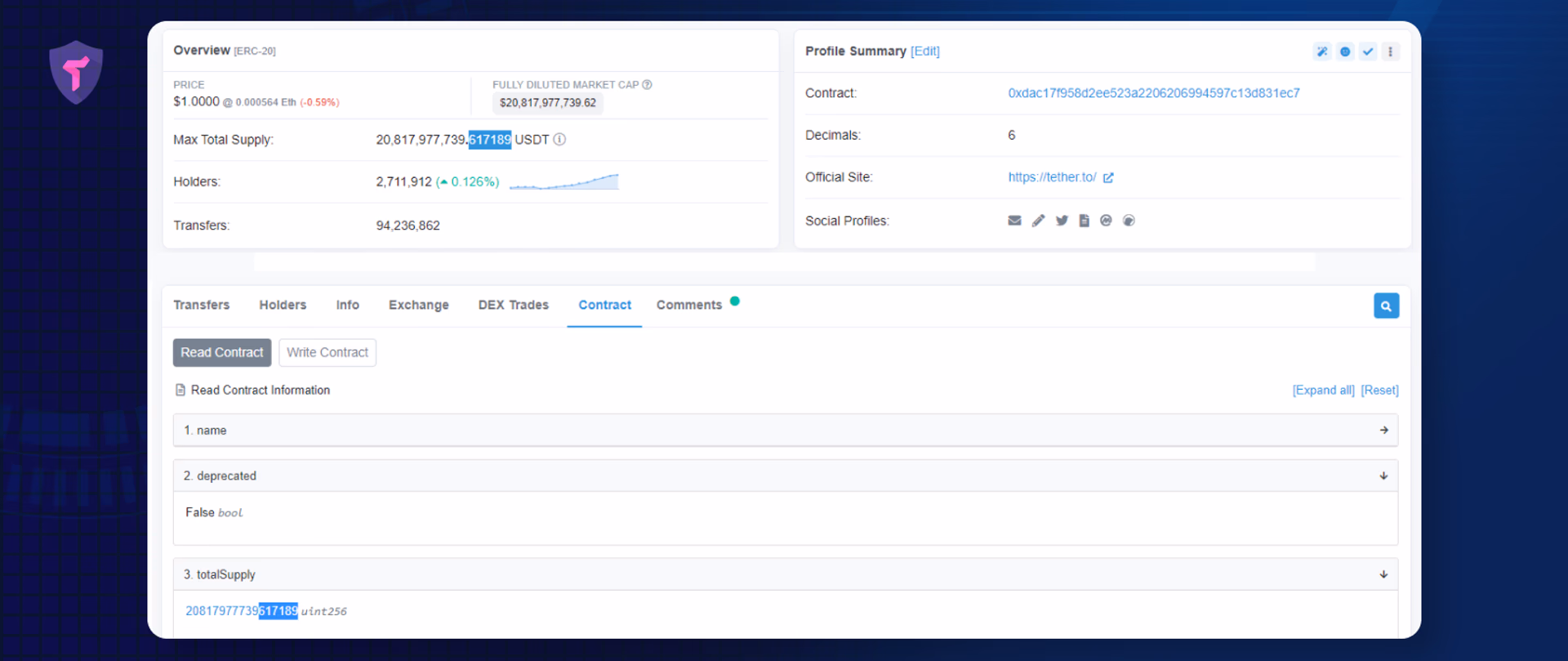The image size is (1568, 661).
Task: Open the https://tether.to/ official site link
Action: pyautogui.click(x=1052, y=177)
